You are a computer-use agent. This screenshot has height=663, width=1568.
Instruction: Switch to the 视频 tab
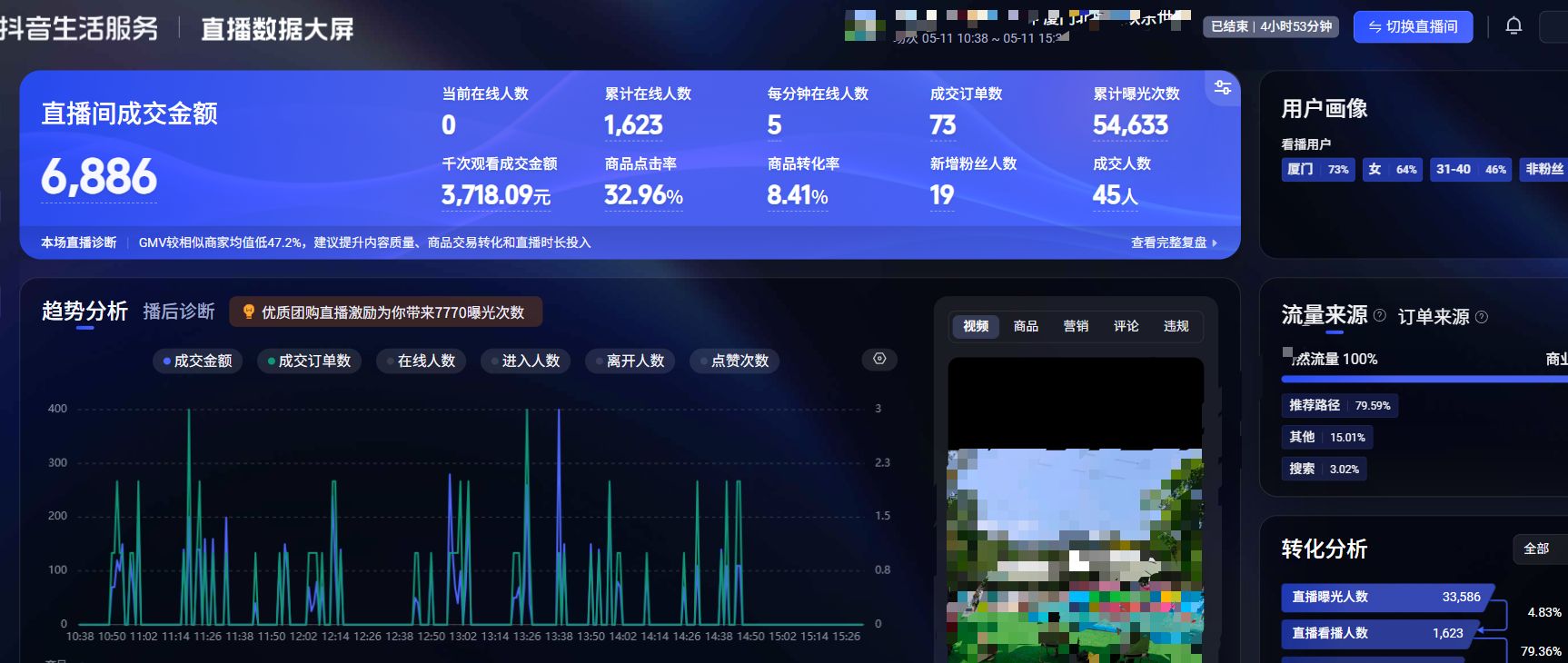click(976, 326)
